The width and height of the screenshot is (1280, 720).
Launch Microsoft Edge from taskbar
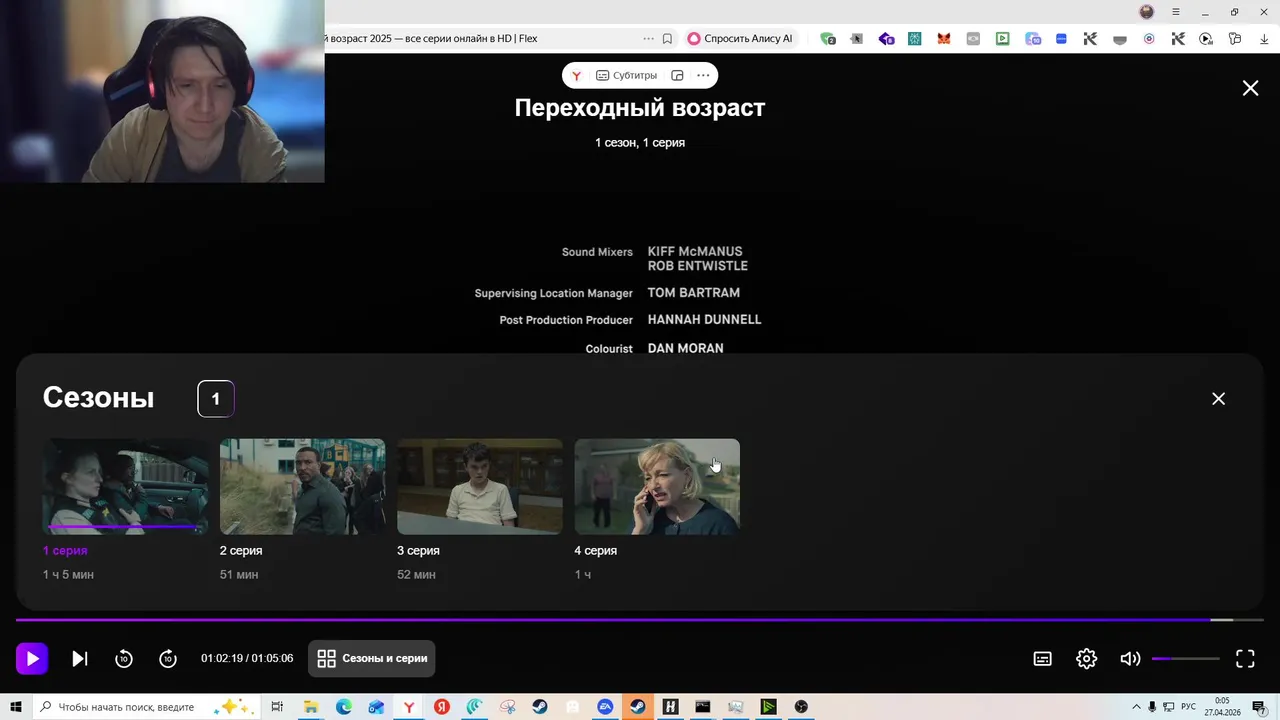(344, 707)
